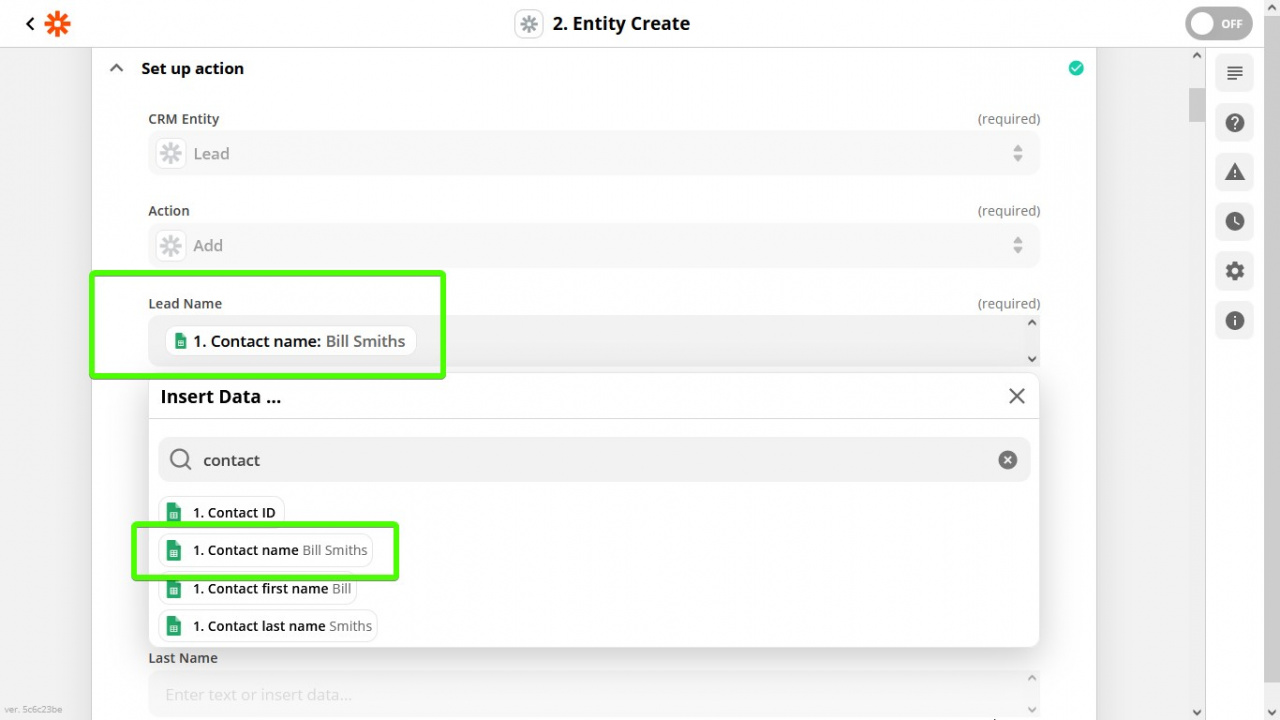Open the help question mark icon
Image resolution: width=1280 pixels, height=720 pixels.
pyautogui.click(x=1235, y=123)
